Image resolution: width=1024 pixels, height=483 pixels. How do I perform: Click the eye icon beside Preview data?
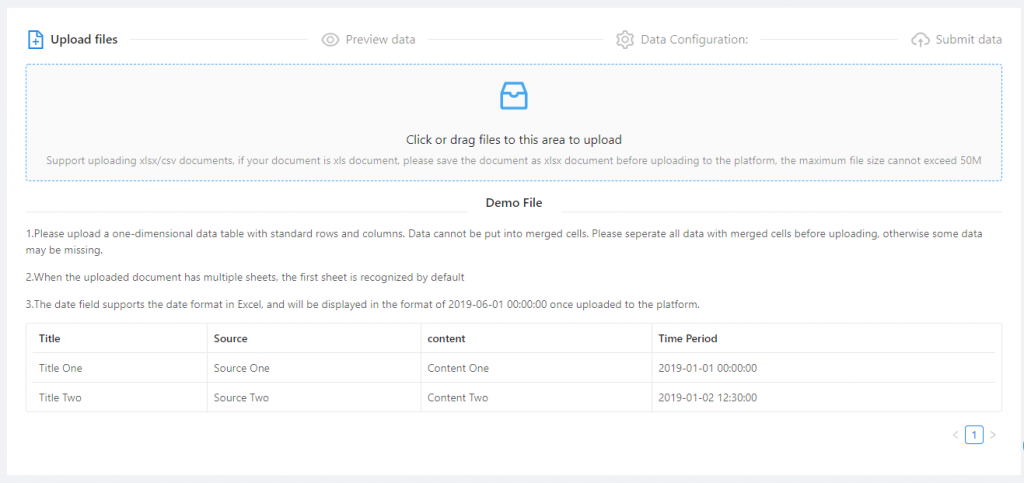(330, 40)
